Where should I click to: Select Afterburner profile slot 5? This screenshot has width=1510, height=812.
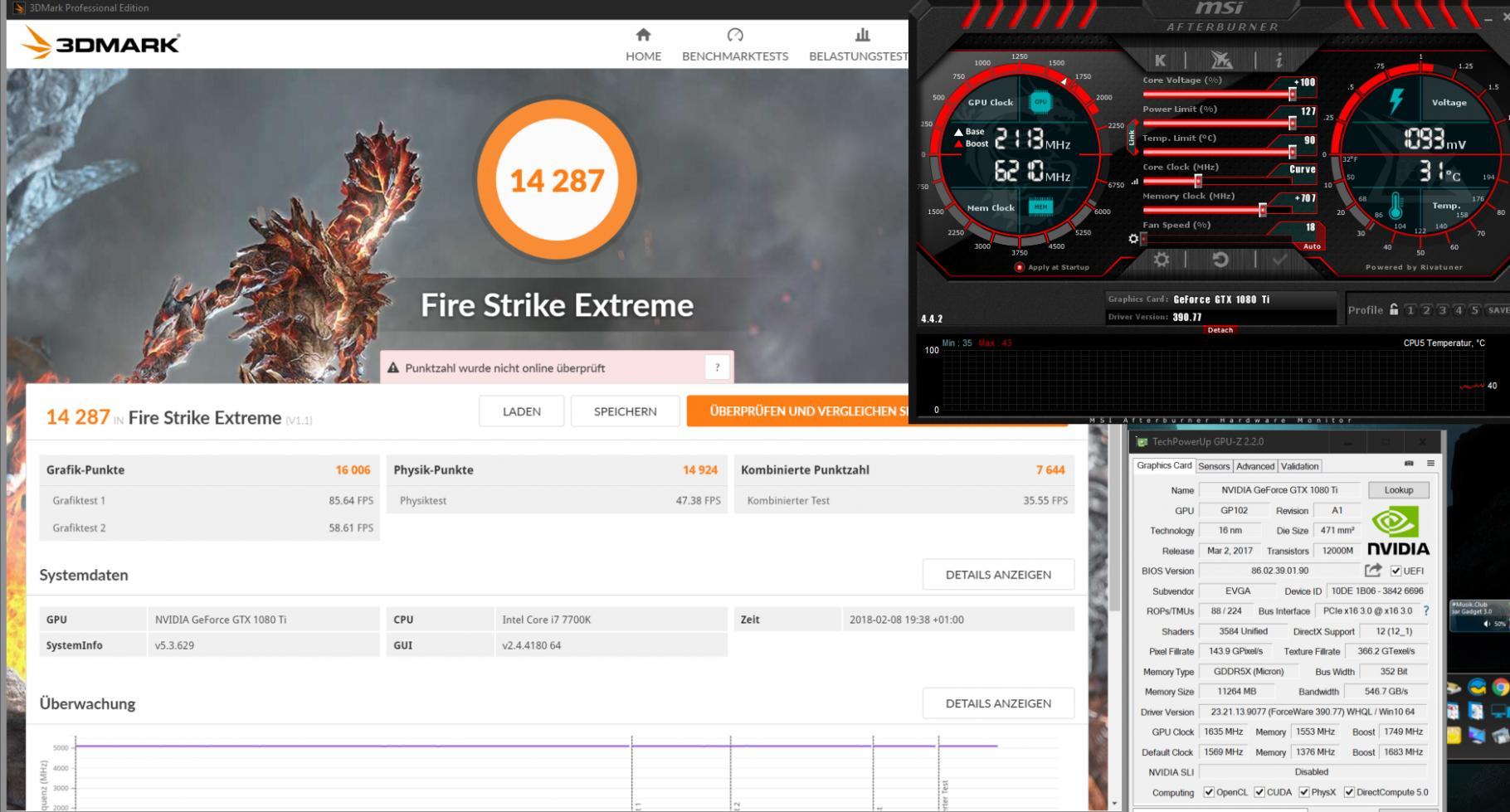pos(1474,309)
